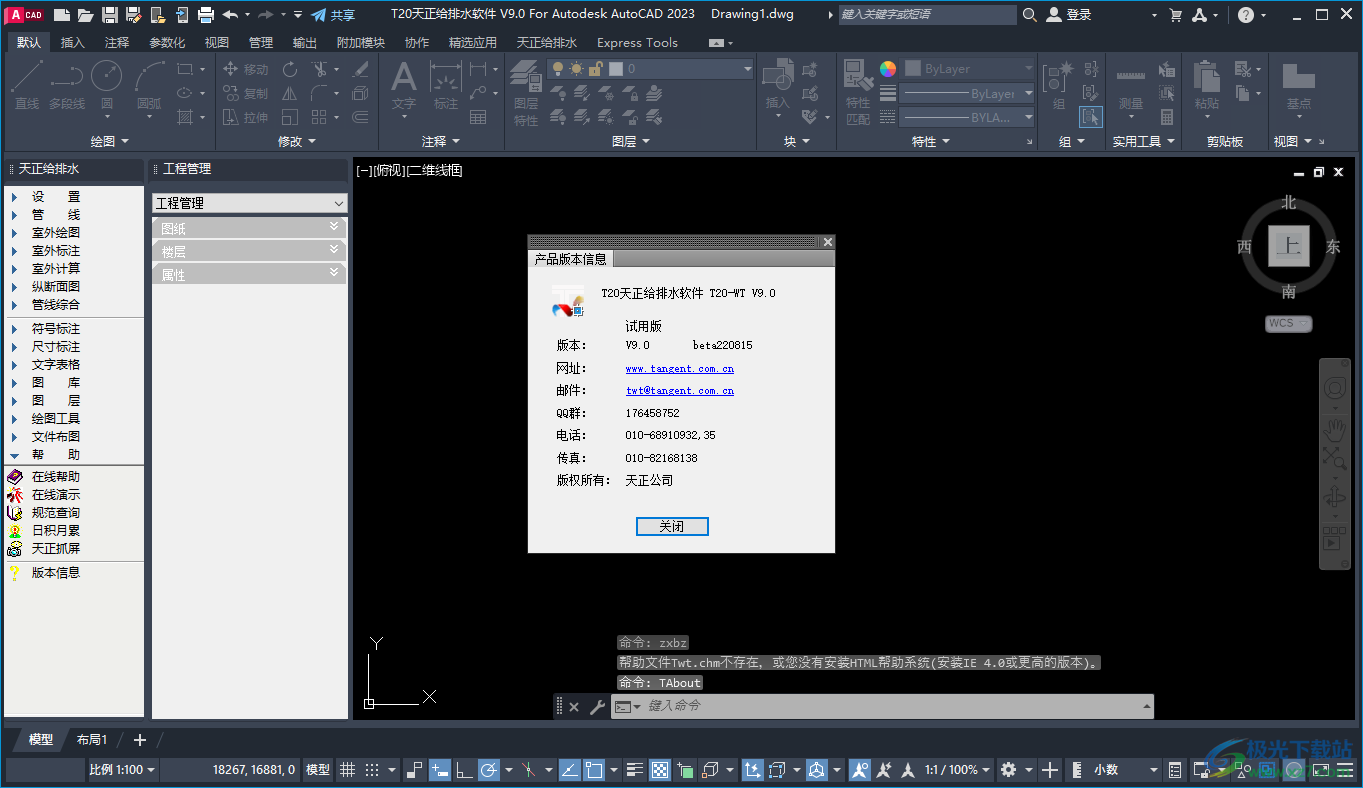Switch to the 布局1 layout tab
The image size is (1363, 788).
click(92, 740)
